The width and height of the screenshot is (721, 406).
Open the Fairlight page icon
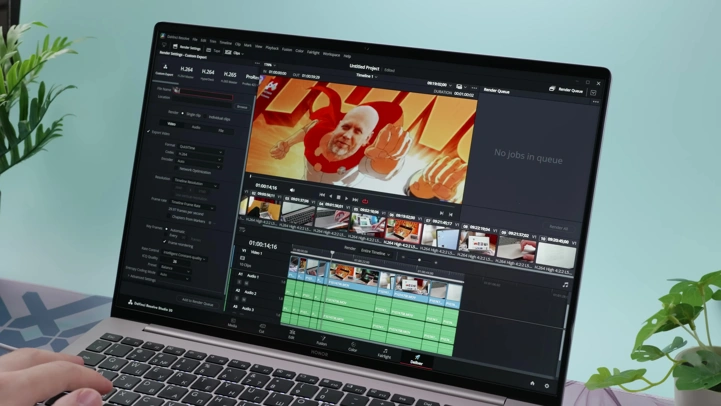click(384, 353)
